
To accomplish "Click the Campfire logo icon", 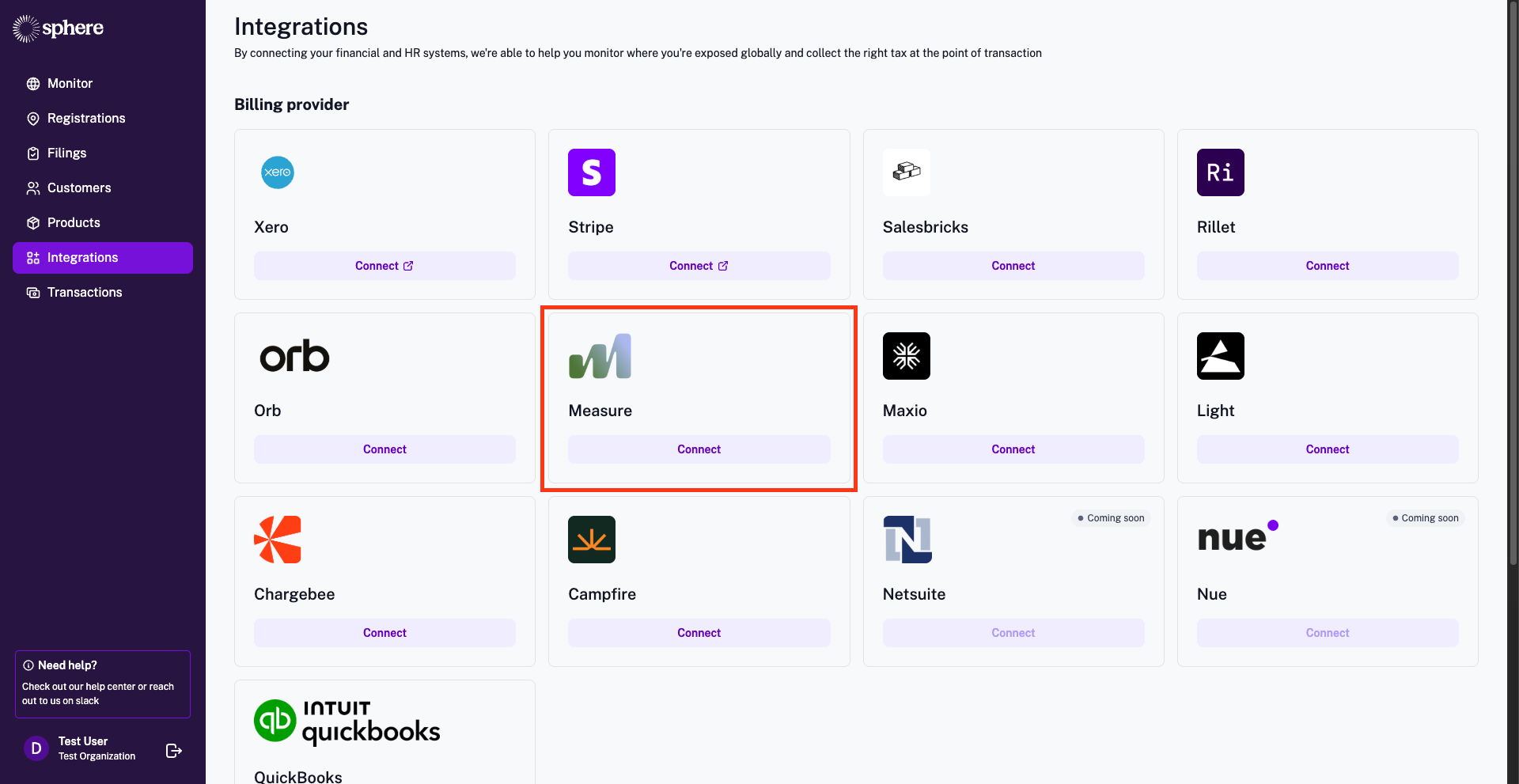I will point(591,540).
